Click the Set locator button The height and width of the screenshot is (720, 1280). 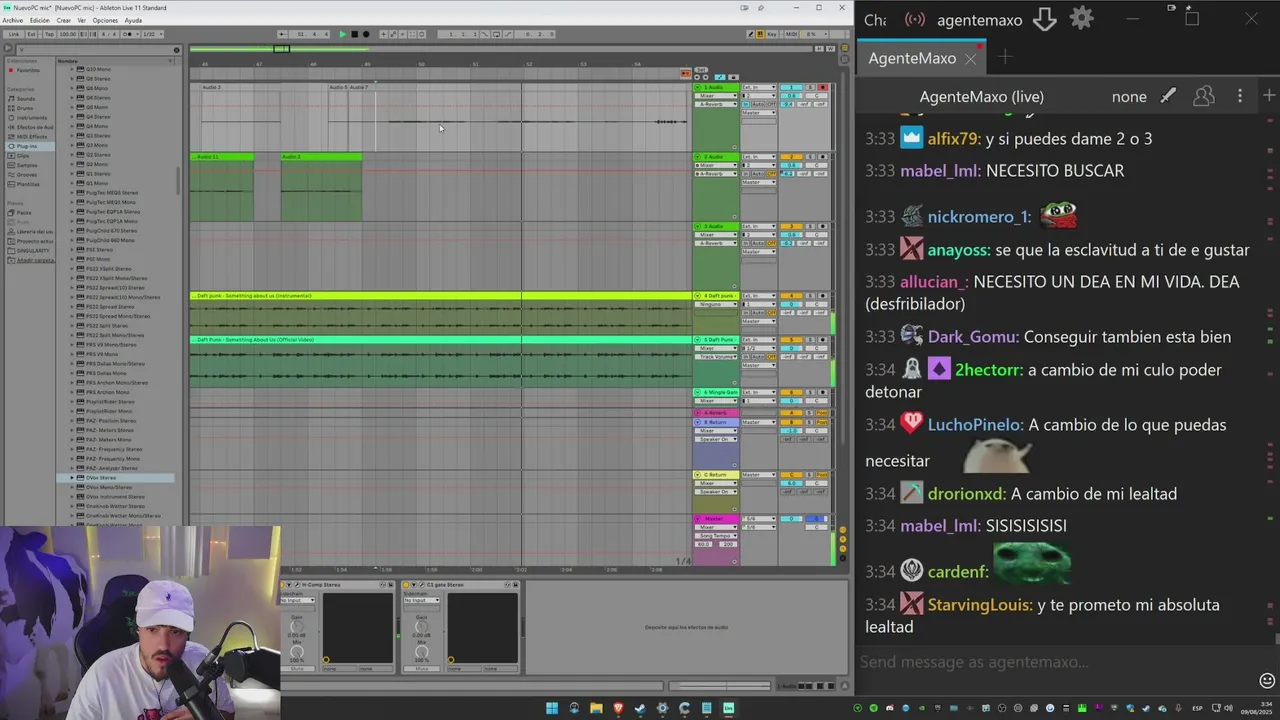pyautogui.click(x=701, y=70)
